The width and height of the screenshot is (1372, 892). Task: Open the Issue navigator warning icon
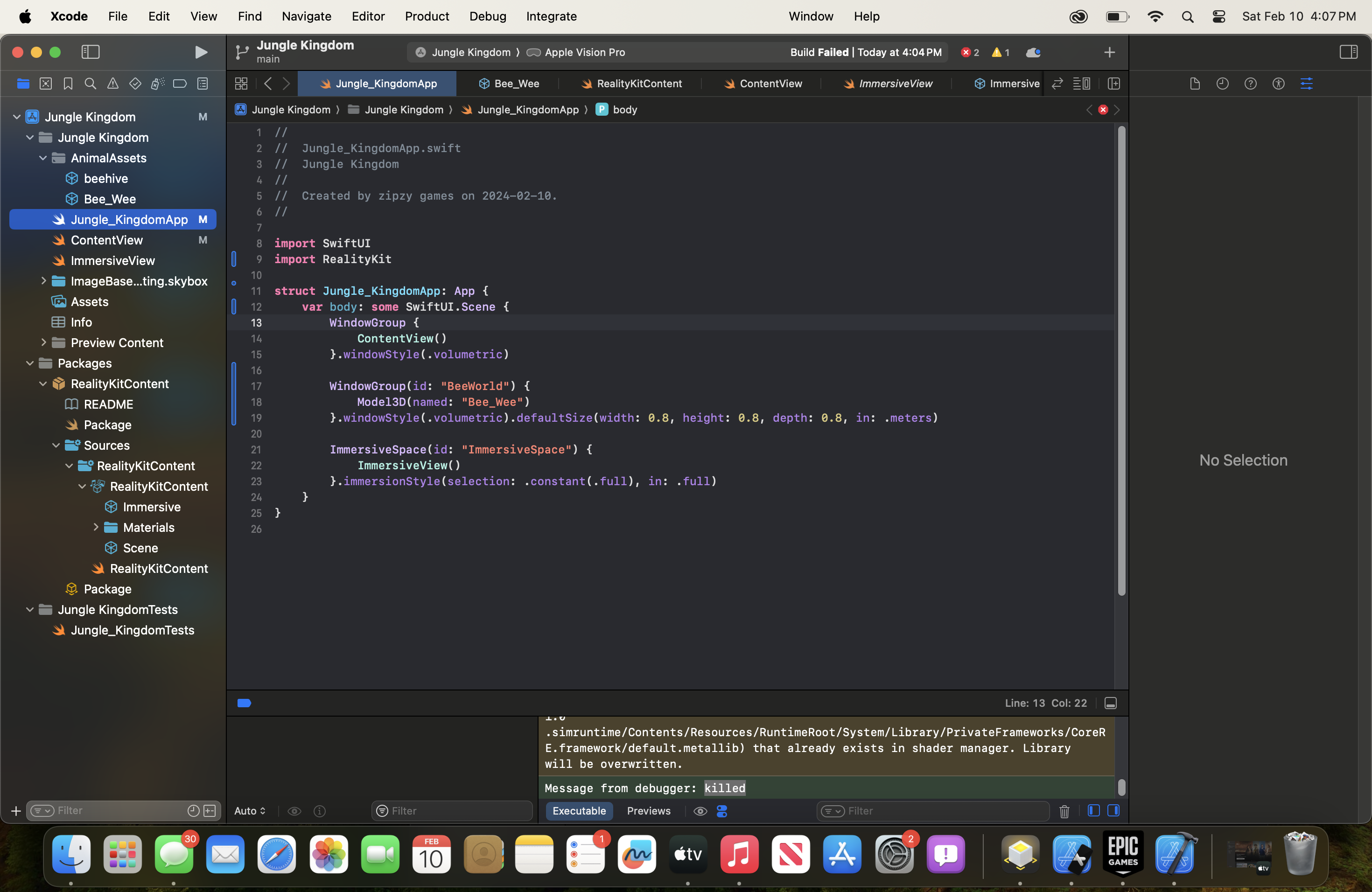click(x=112, y=84)
